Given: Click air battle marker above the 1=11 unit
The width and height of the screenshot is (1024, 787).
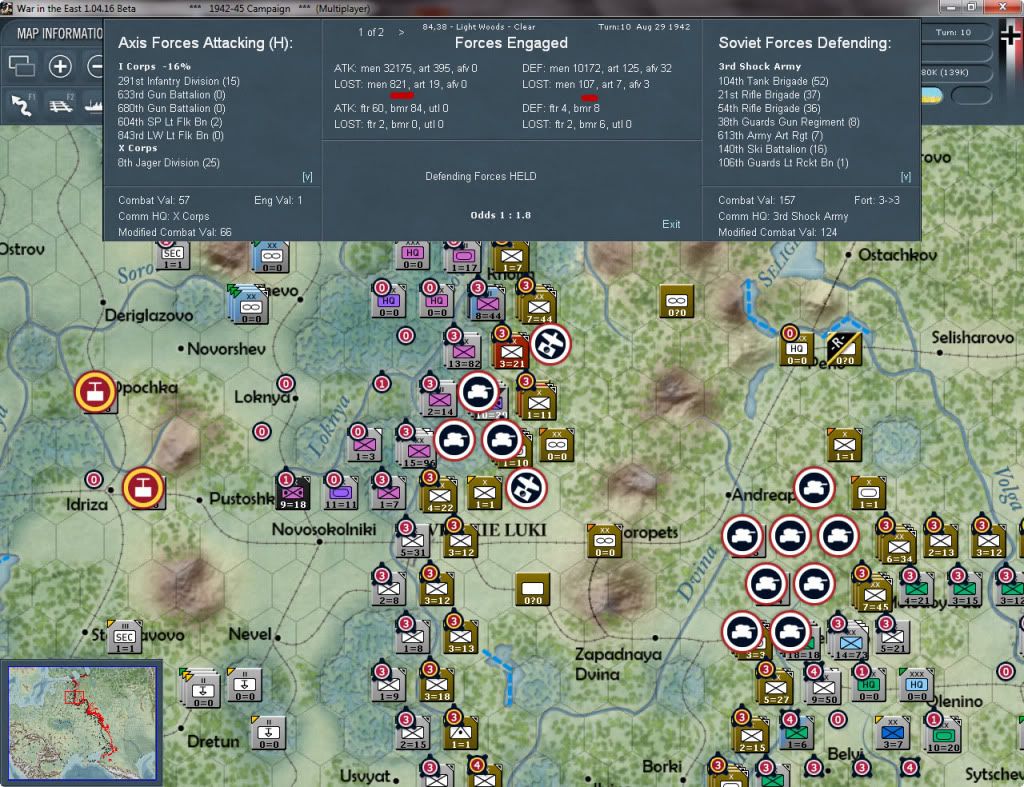Looking at the screenshot, I should pyautogui.click(x=551, y=344).
